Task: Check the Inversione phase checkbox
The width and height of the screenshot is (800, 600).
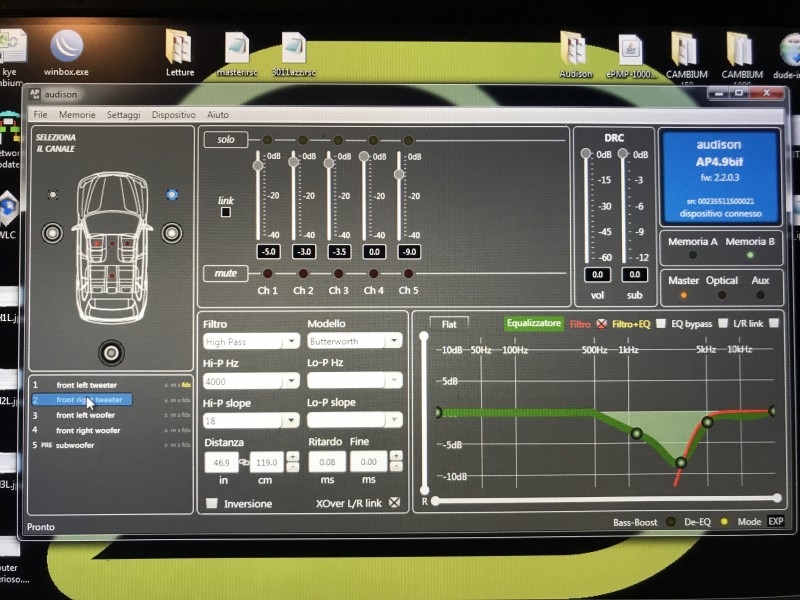Action: (x=212, y=503)
